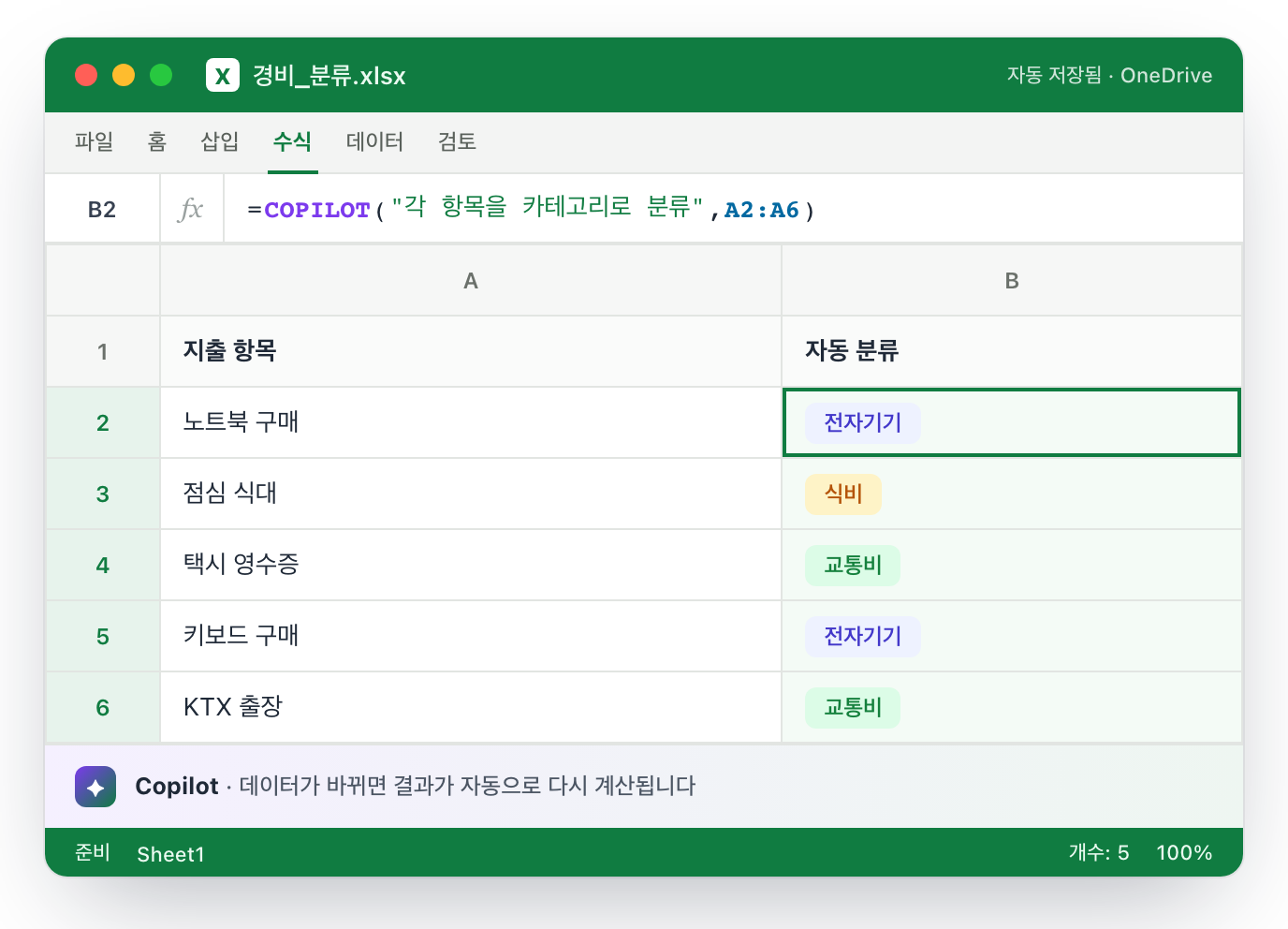Open the 검토 tab

pos(457,141)
